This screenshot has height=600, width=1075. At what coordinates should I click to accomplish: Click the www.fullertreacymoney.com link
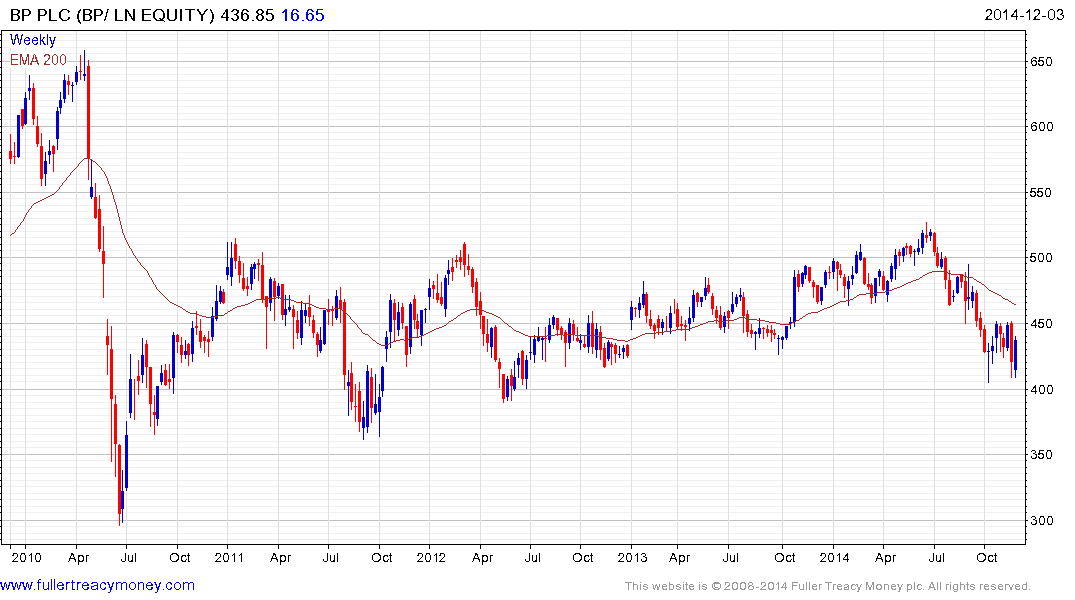97,586
